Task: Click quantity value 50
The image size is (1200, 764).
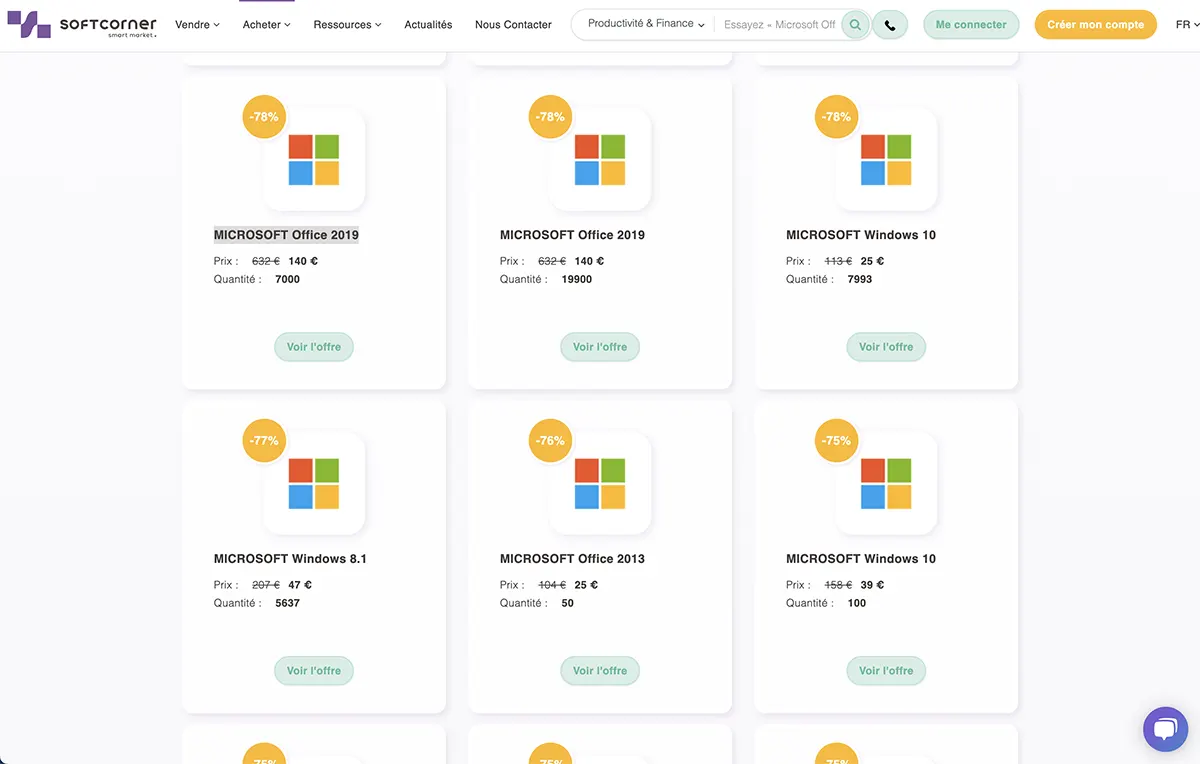Action: point(568,603)
